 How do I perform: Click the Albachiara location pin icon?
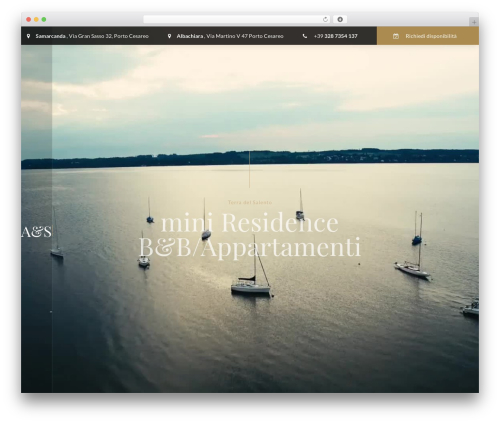click(169, 36)
